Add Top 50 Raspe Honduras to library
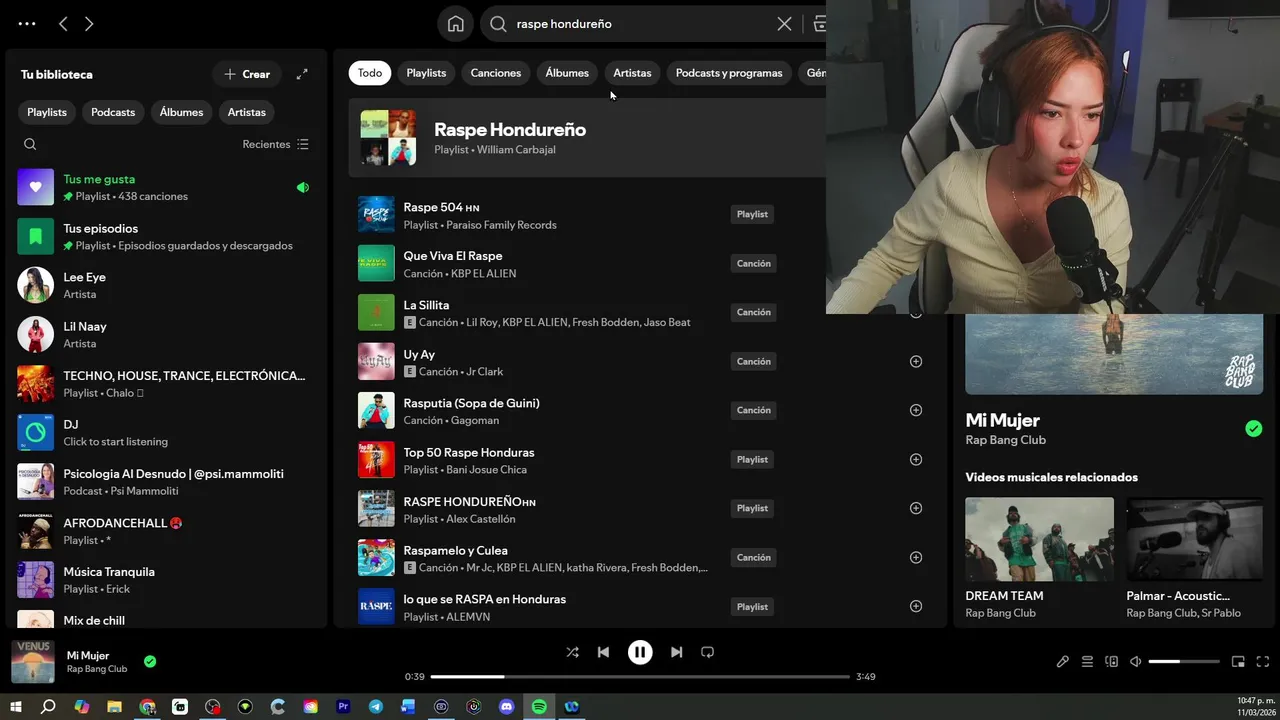The width and height of the screenshot is (1280, 720). point(915,459)
